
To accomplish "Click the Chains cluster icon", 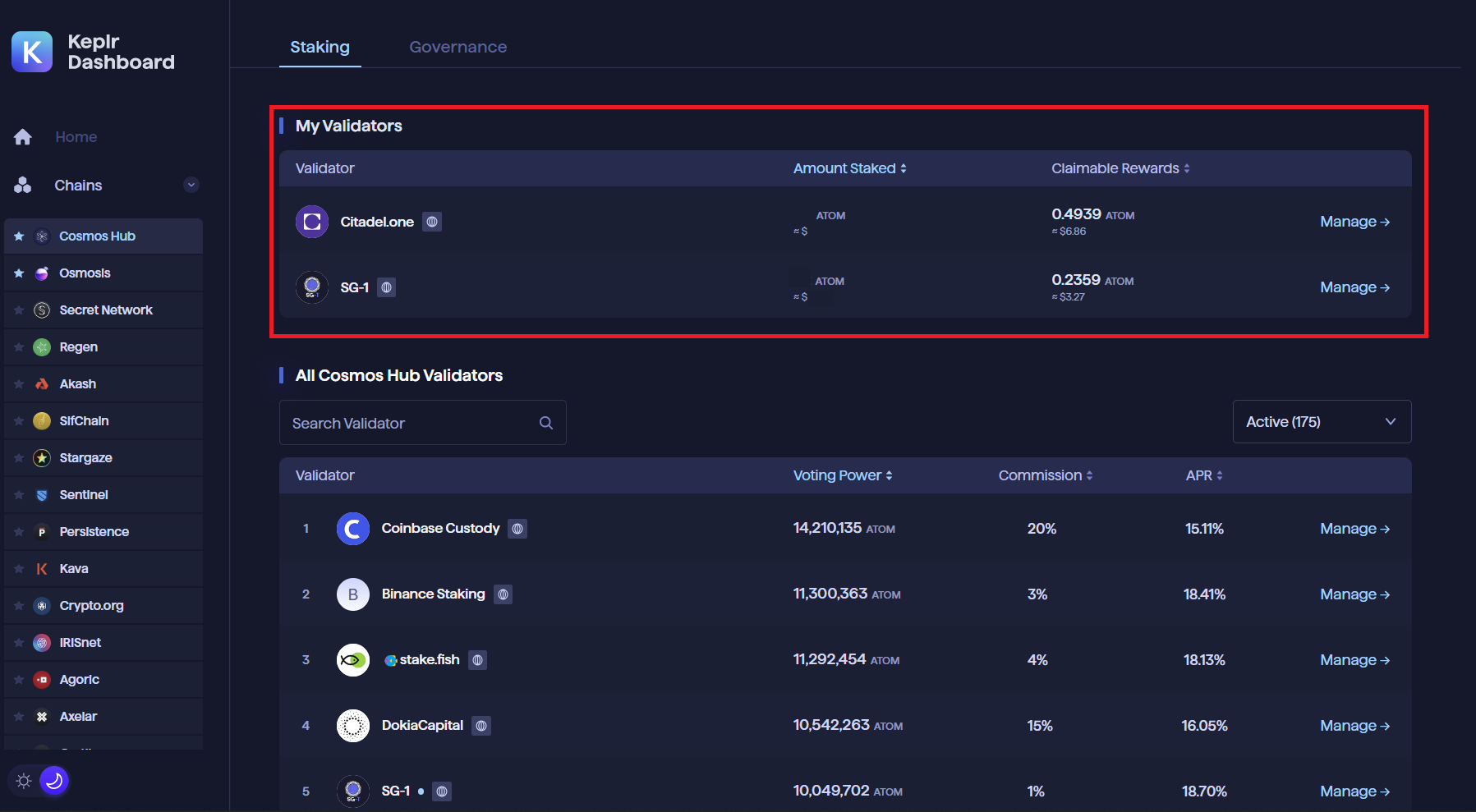I will point(23,186).
